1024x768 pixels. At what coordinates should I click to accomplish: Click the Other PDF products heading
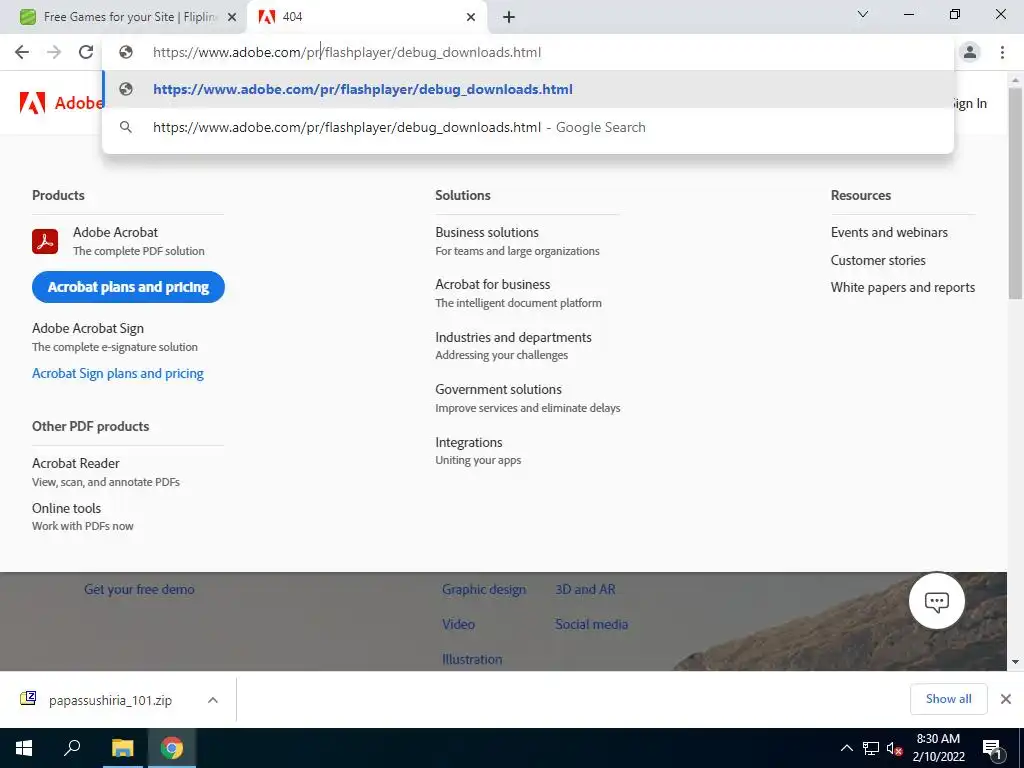90,426
